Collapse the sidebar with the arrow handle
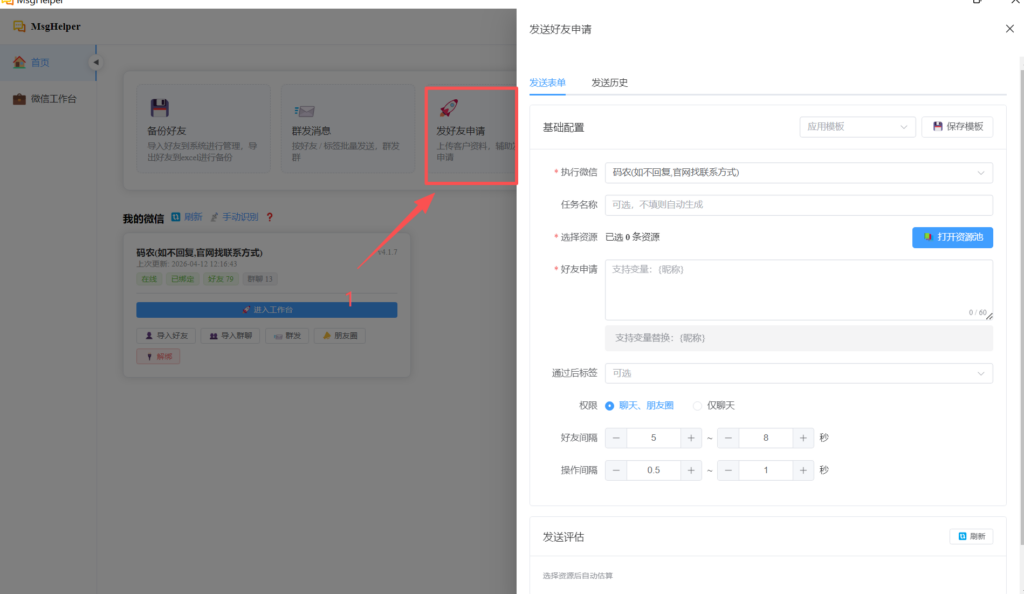Image resolution: width=1024 pixels, height=594 pixels. (96, 63)
